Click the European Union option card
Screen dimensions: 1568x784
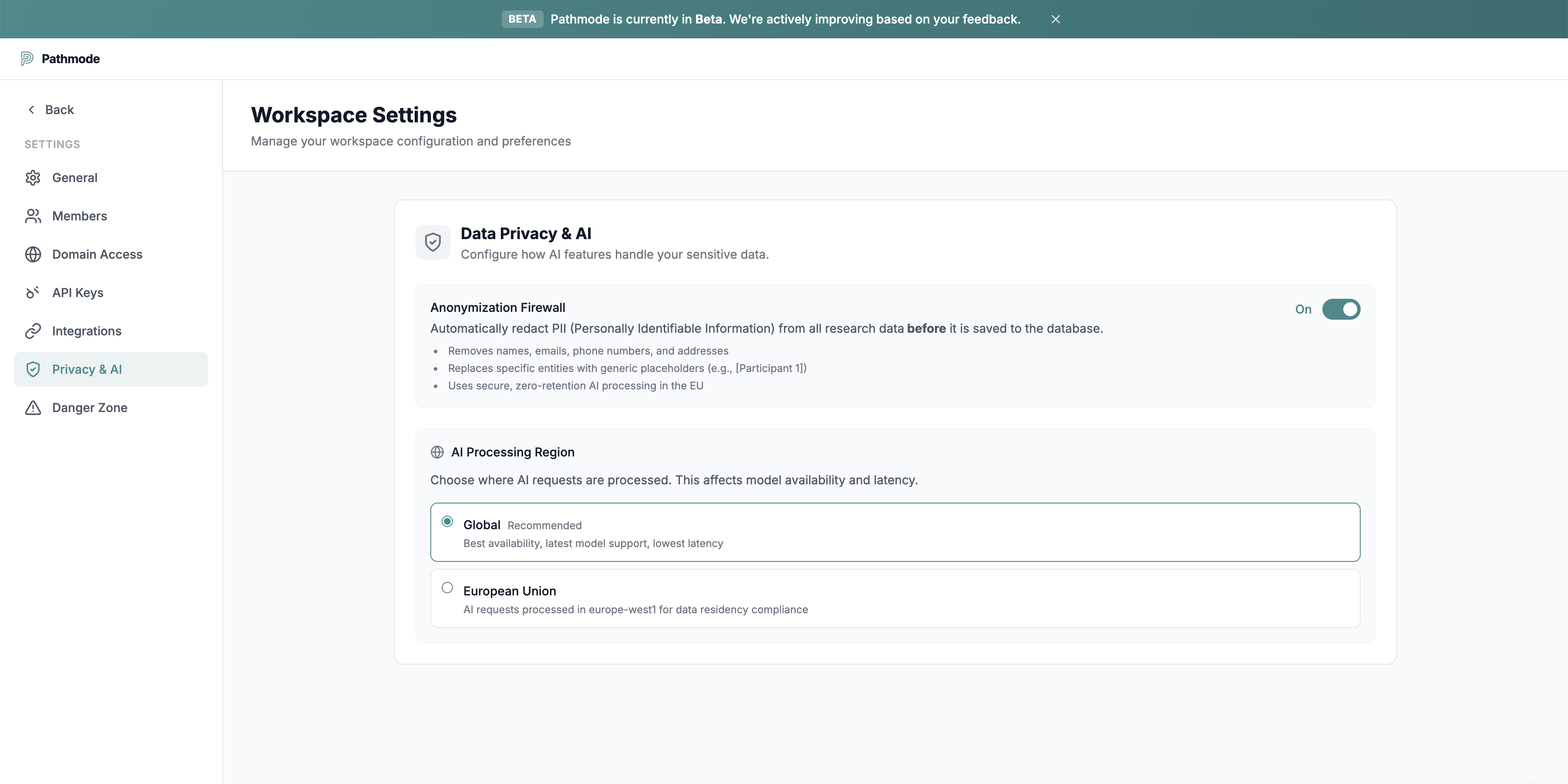(895, 599)
